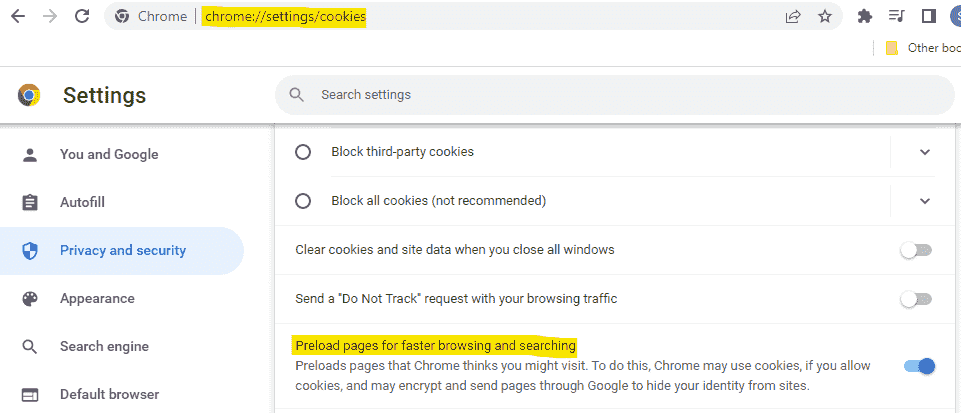Open the media control icon in toolbar
The width and height of the screenshot is (961, 413).
[897, 16]
